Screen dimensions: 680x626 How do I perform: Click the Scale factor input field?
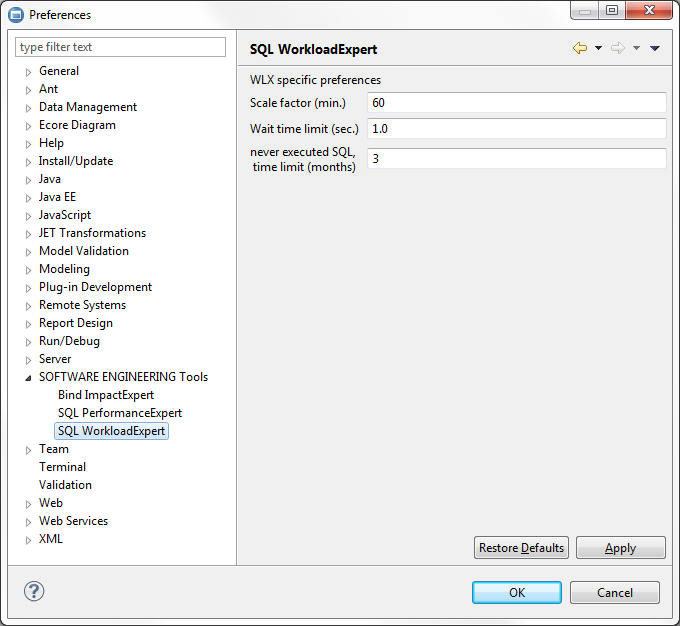[x=516, y=102]
